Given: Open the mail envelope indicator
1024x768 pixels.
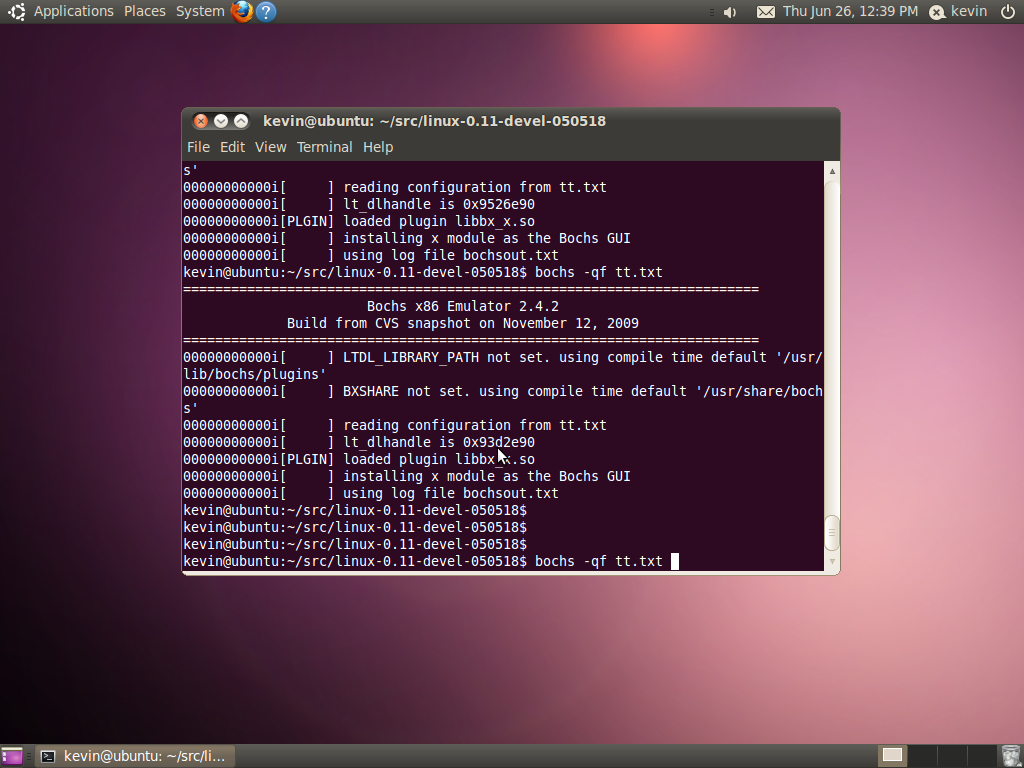Looking at the screenshot, I should click(x=765, y=12).
